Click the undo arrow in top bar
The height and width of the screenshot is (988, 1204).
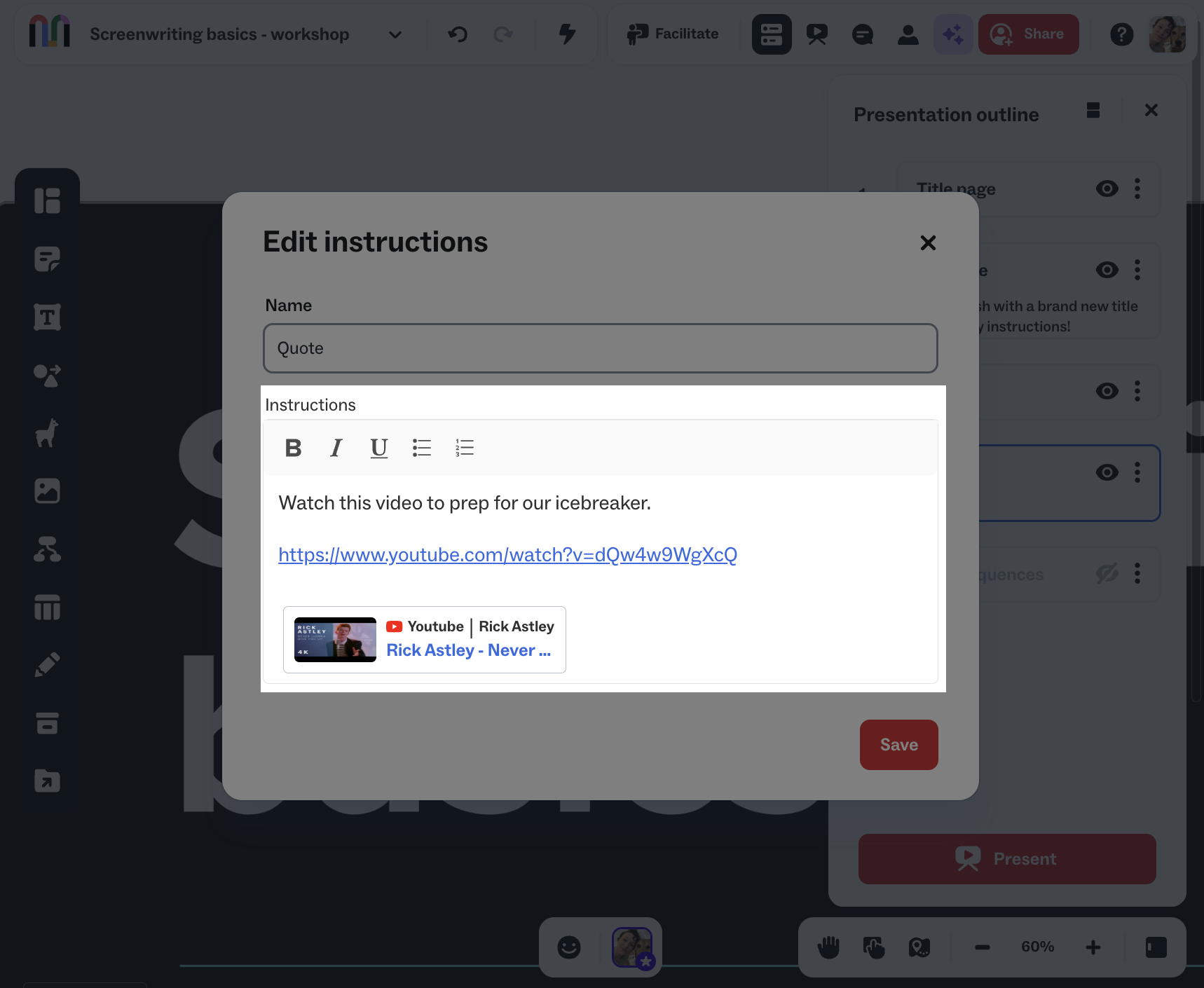pyautogui.click(x=458, y=34)
